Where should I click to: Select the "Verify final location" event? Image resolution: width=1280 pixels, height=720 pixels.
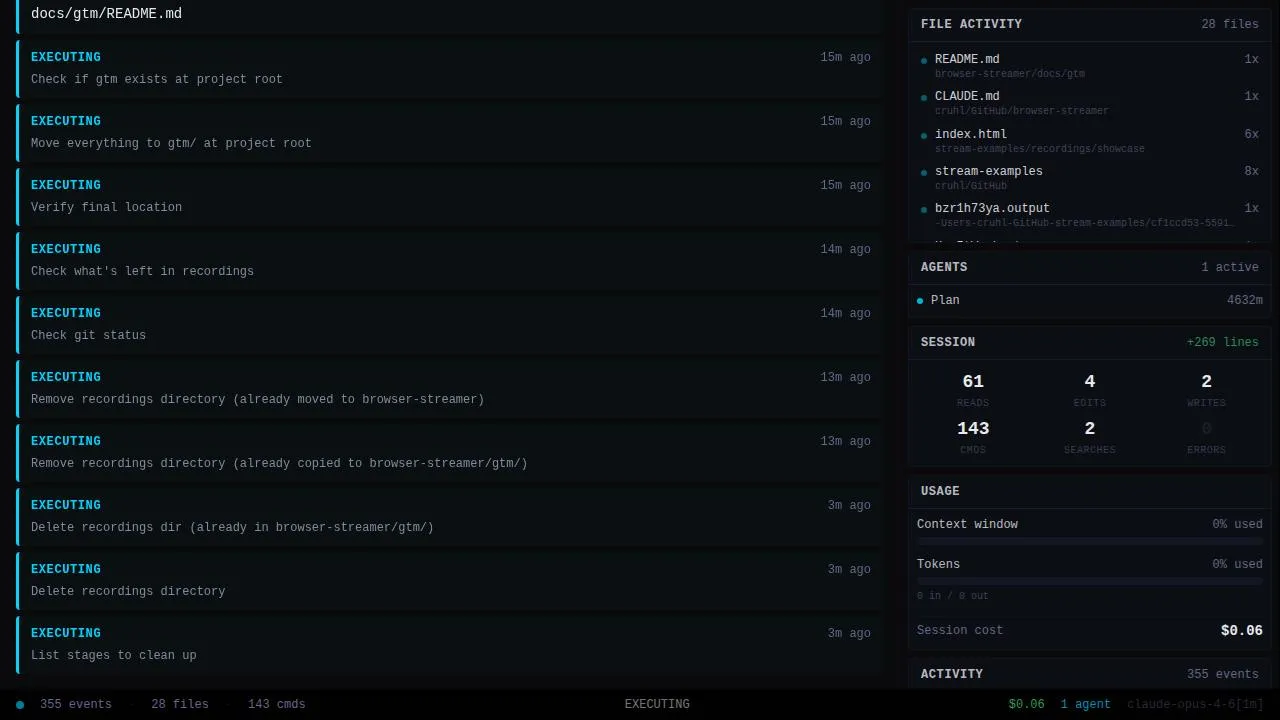click(x=449, y=196)
